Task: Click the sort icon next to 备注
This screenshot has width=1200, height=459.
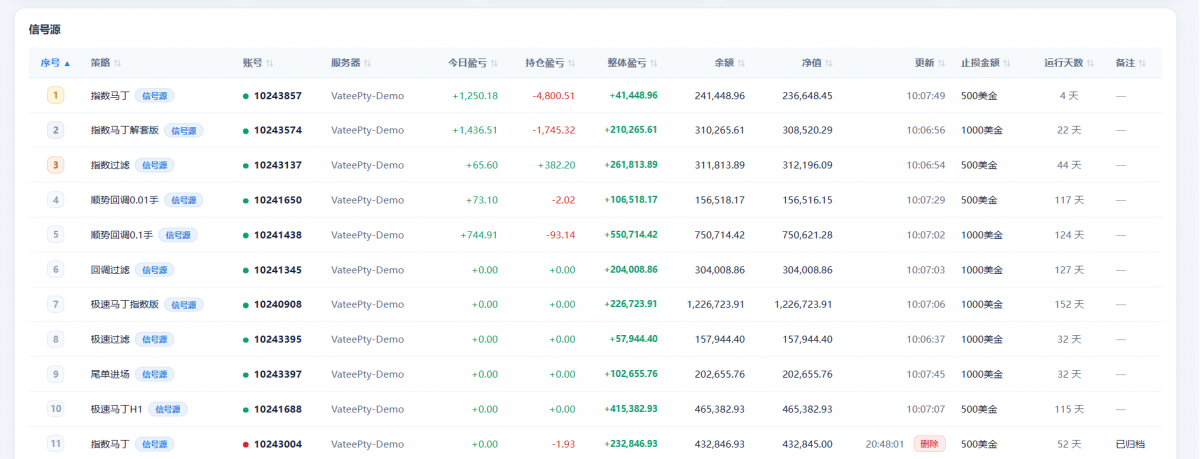Action: tap(1142, 63)
